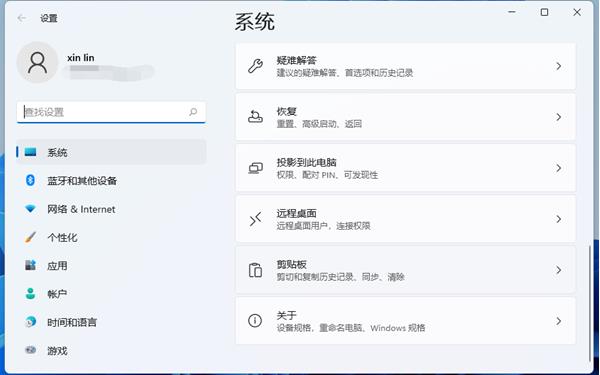Click the paintbrush icon for 个性化
This screenshot has height=375, width=600.
tap(30, 237)
